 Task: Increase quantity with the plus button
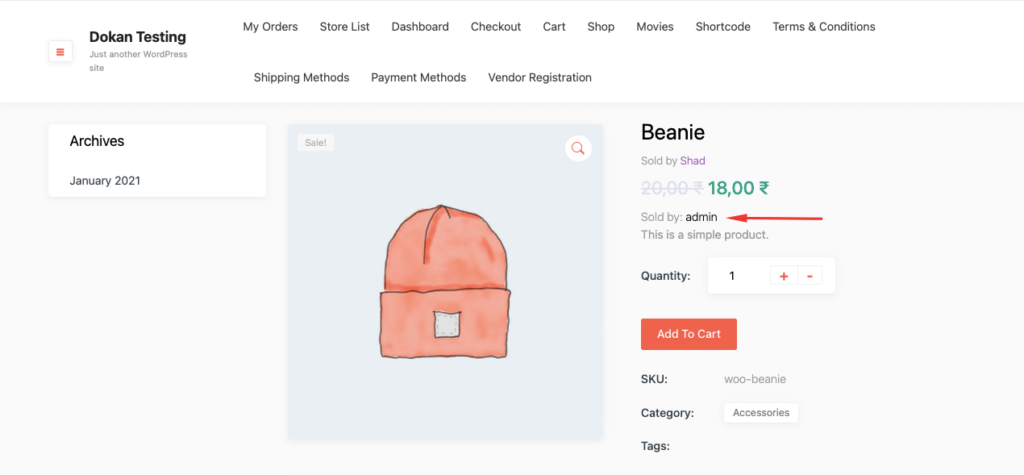(x=783, y=276)
